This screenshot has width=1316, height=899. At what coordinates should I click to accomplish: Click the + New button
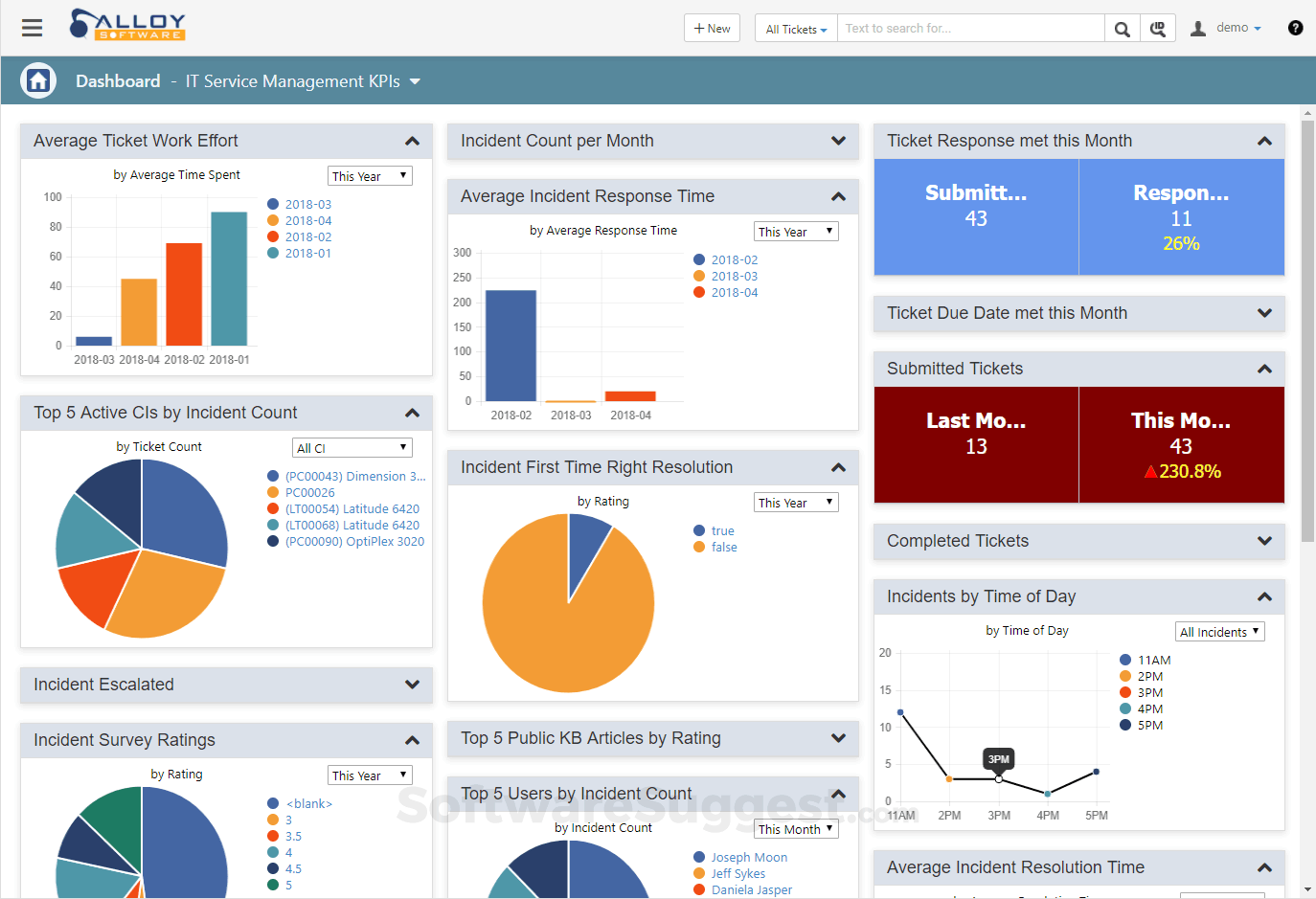click(712, 28)
